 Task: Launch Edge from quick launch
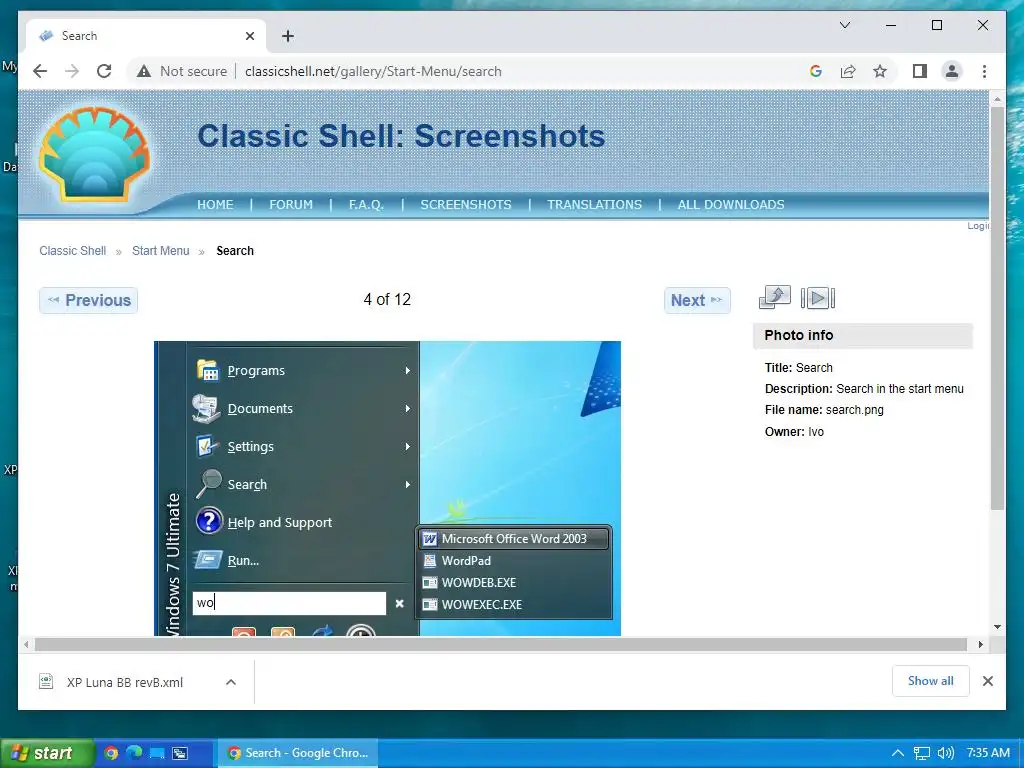click(x=134, y=753)
